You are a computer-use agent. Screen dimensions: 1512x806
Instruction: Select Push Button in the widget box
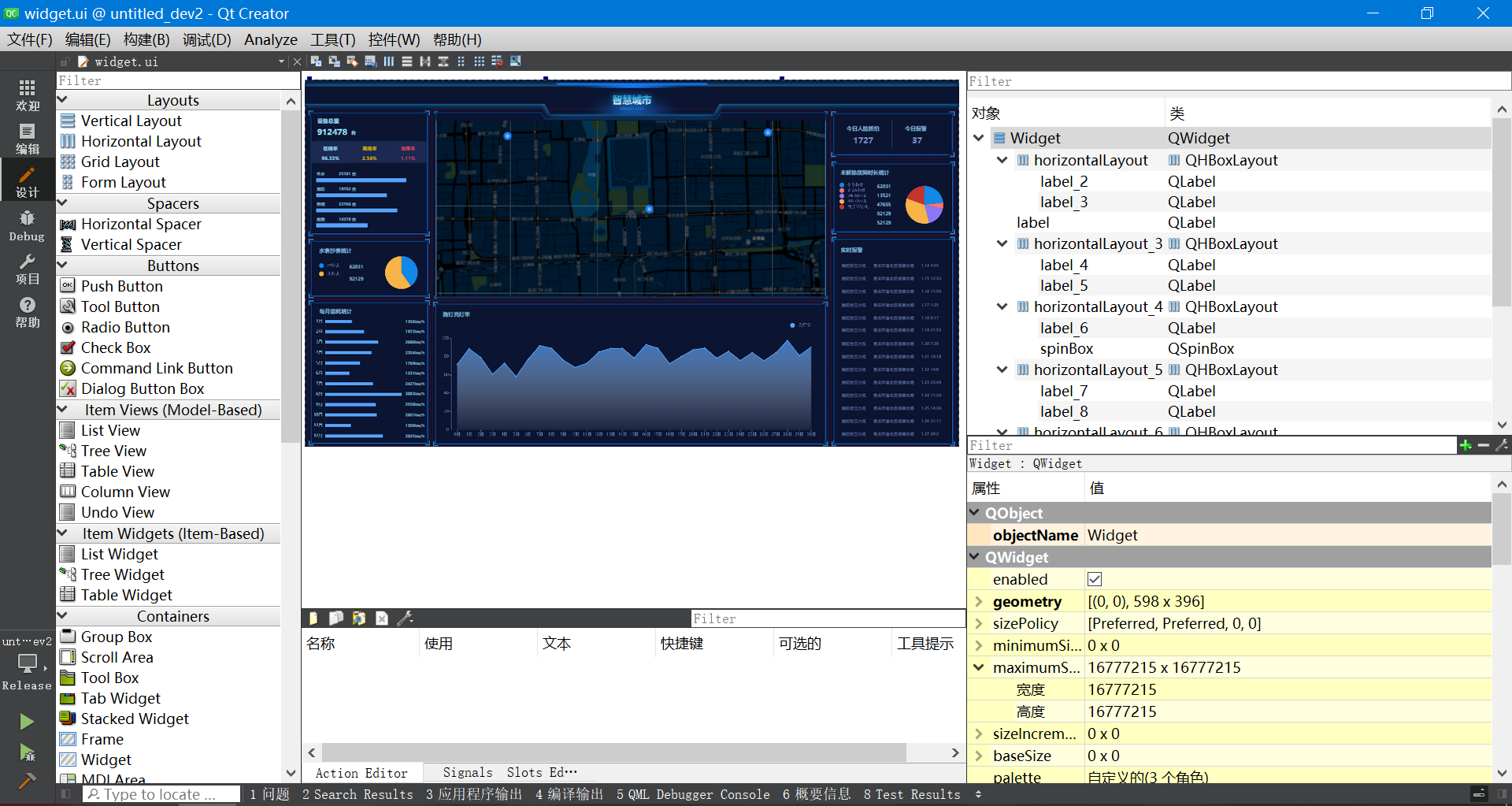coord(122,286)
